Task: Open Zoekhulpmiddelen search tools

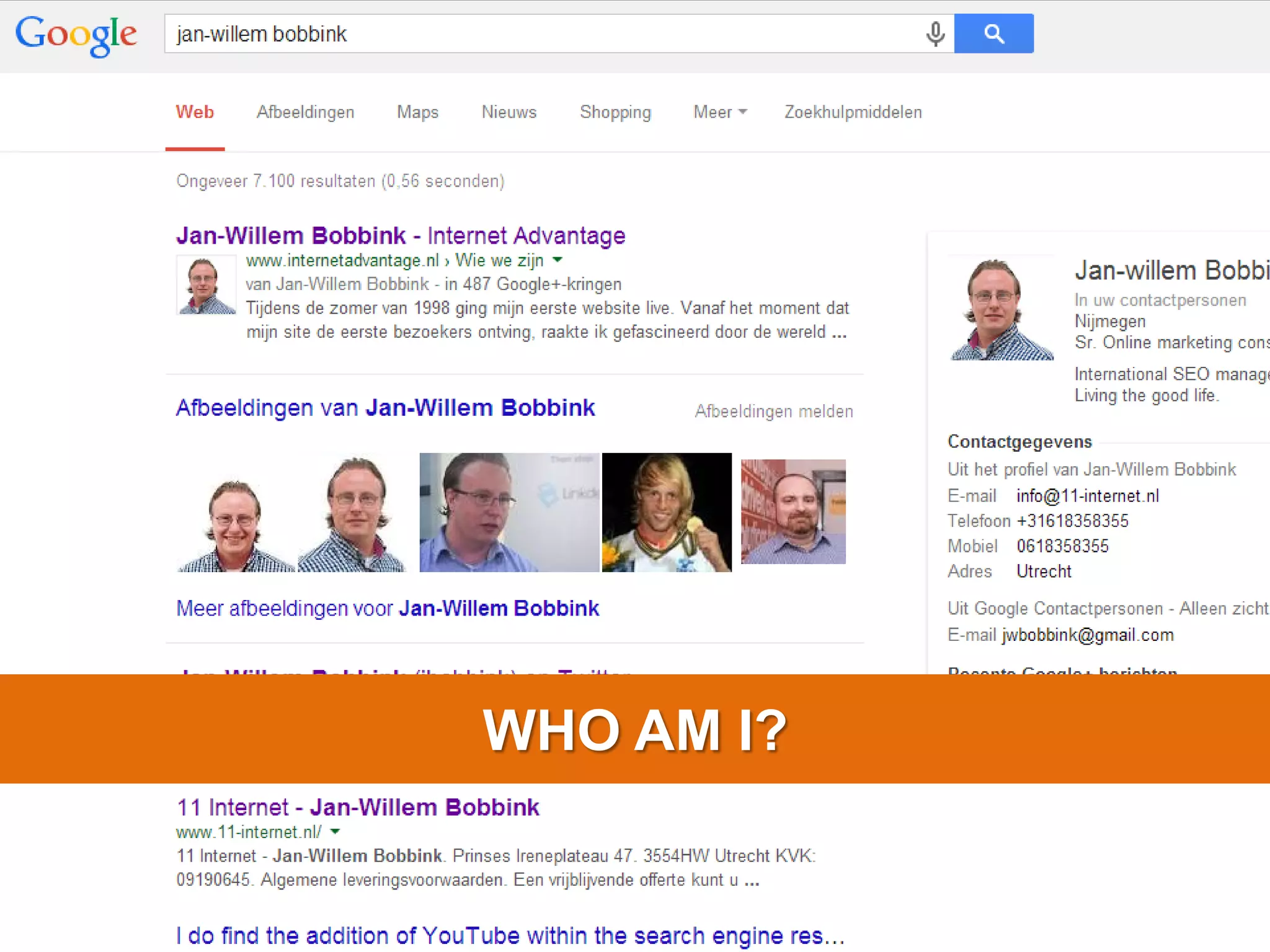Action: coord(853,112)
